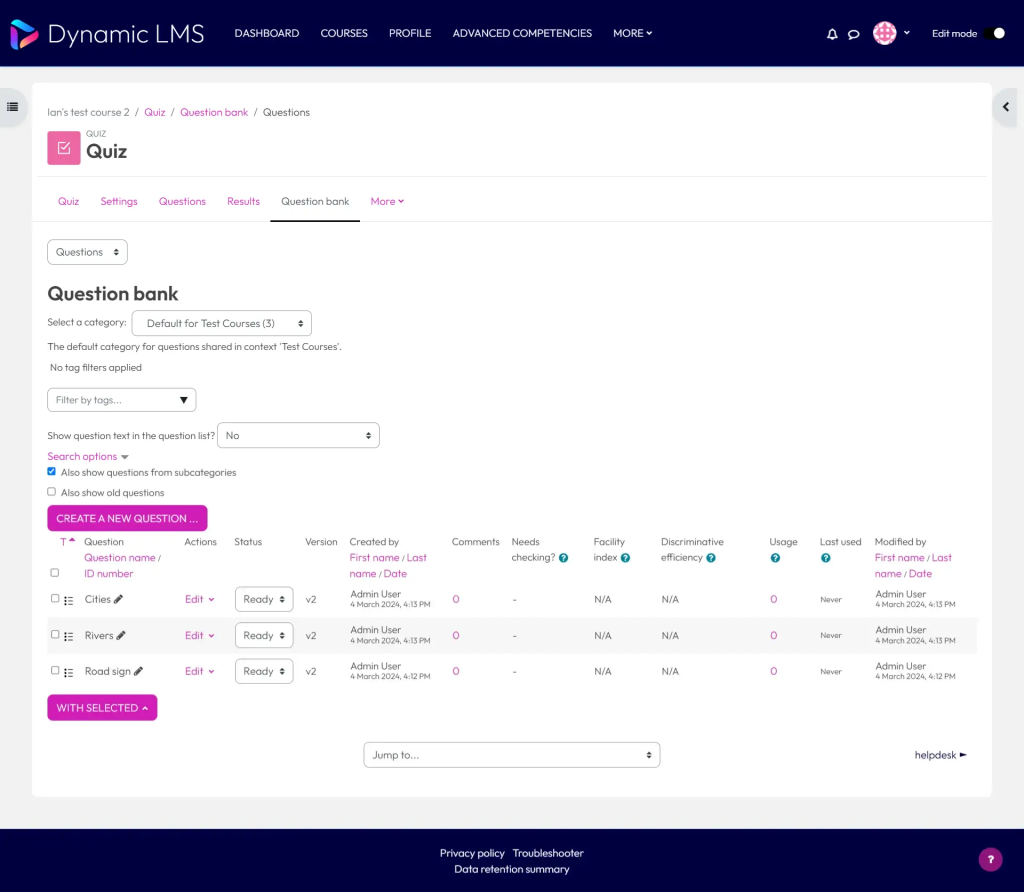
Task: Expand the MORE top navigation menu
Action: coord(632,33)
